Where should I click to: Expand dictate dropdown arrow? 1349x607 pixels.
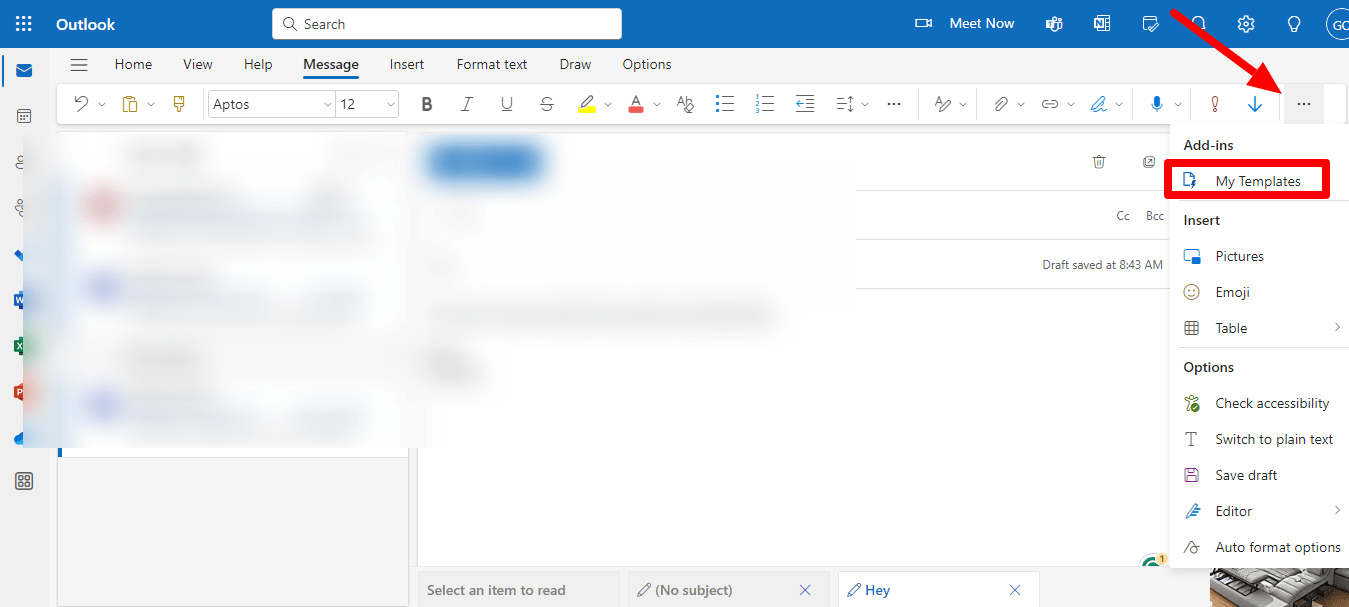click(1178, 104)
